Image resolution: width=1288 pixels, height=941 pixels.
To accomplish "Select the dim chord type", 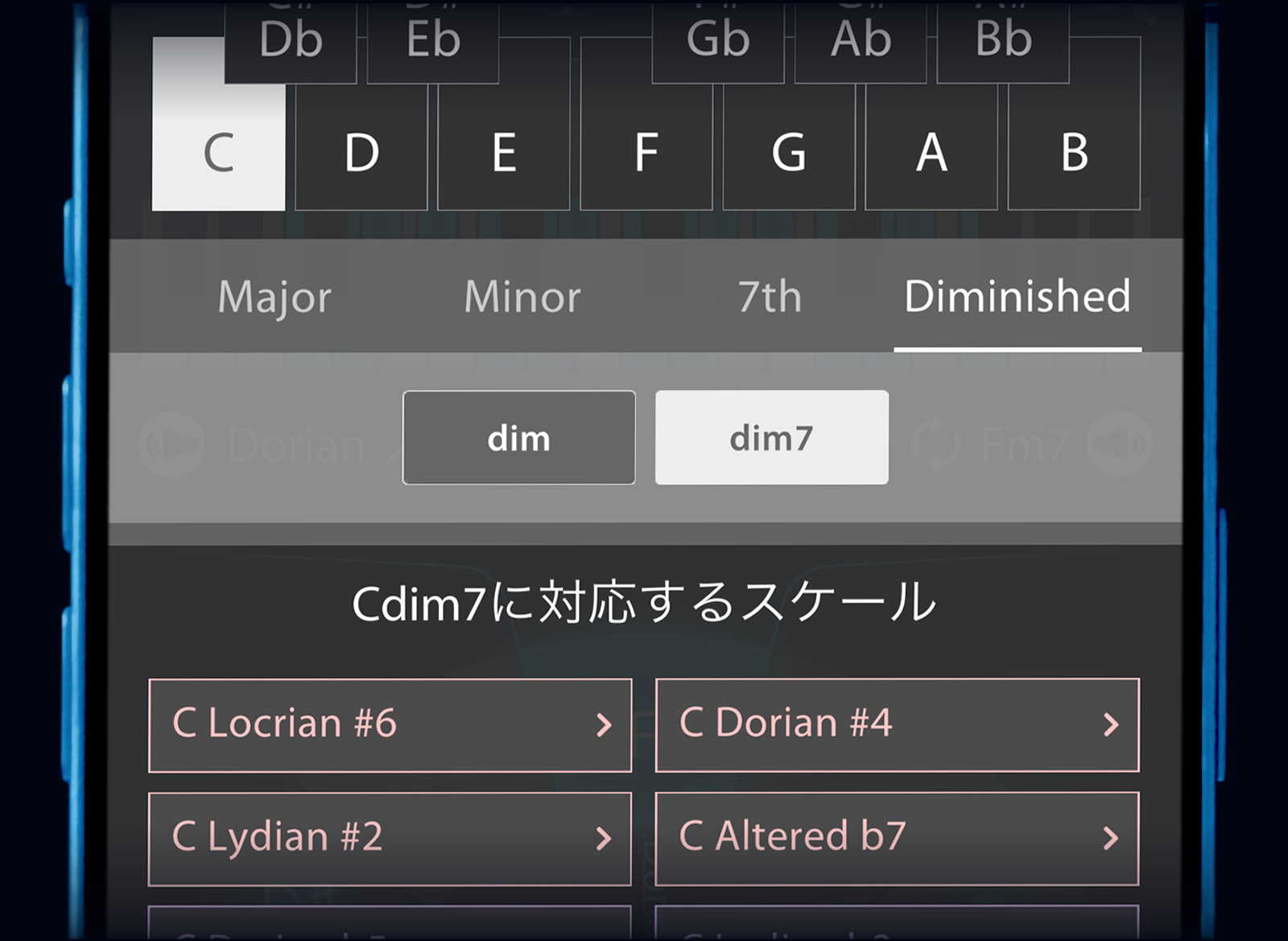I will [518, 438].
